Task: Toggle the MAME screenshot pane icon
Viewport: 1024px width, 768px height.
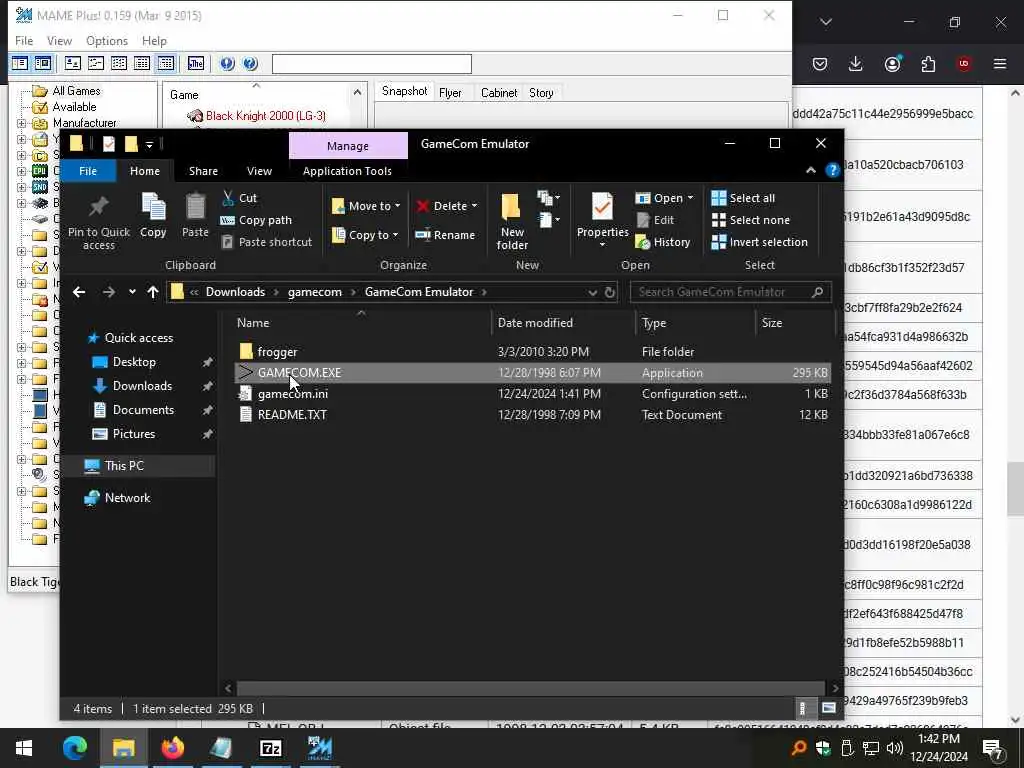Action: tap(42, 63)
